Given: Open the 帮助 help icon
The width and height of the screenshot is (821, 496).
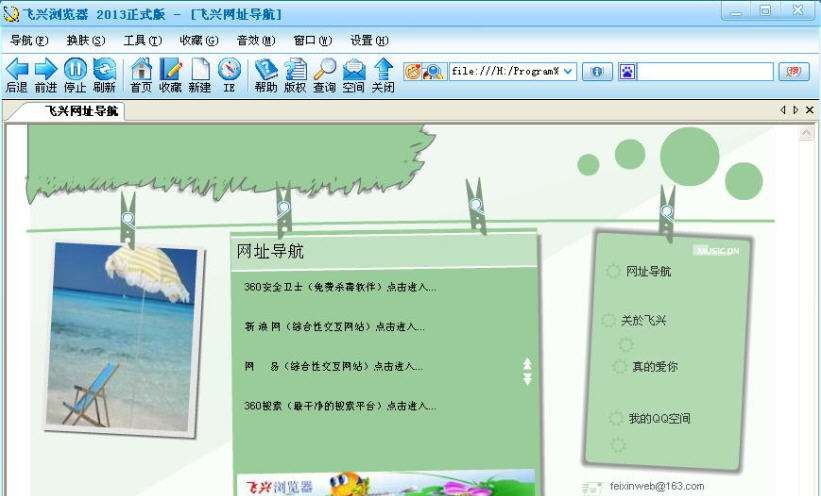Looking at the screenshot, I should [266, 69].
